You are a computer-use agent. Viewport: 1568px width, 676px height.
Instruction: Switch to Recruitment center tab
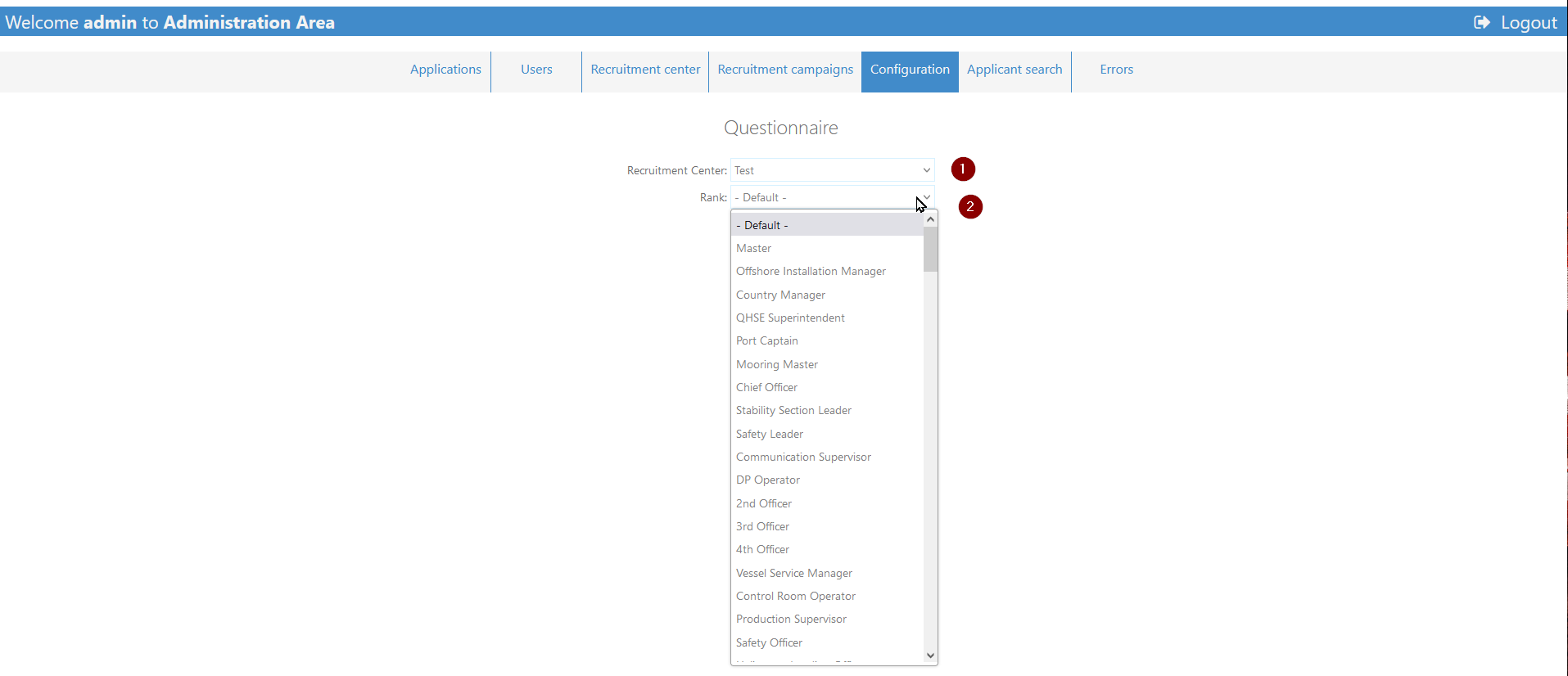(645, 70)
